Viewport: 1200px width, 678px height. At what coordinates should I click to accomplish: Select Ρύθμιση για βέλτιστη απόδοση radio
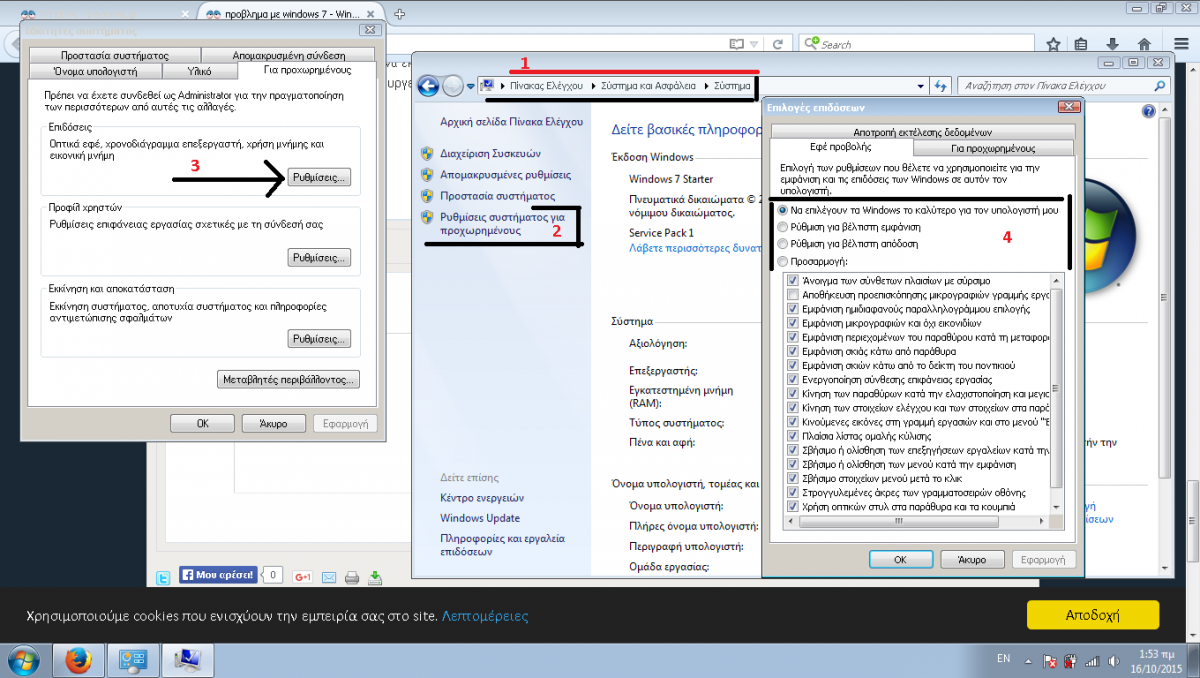point(782,243)
